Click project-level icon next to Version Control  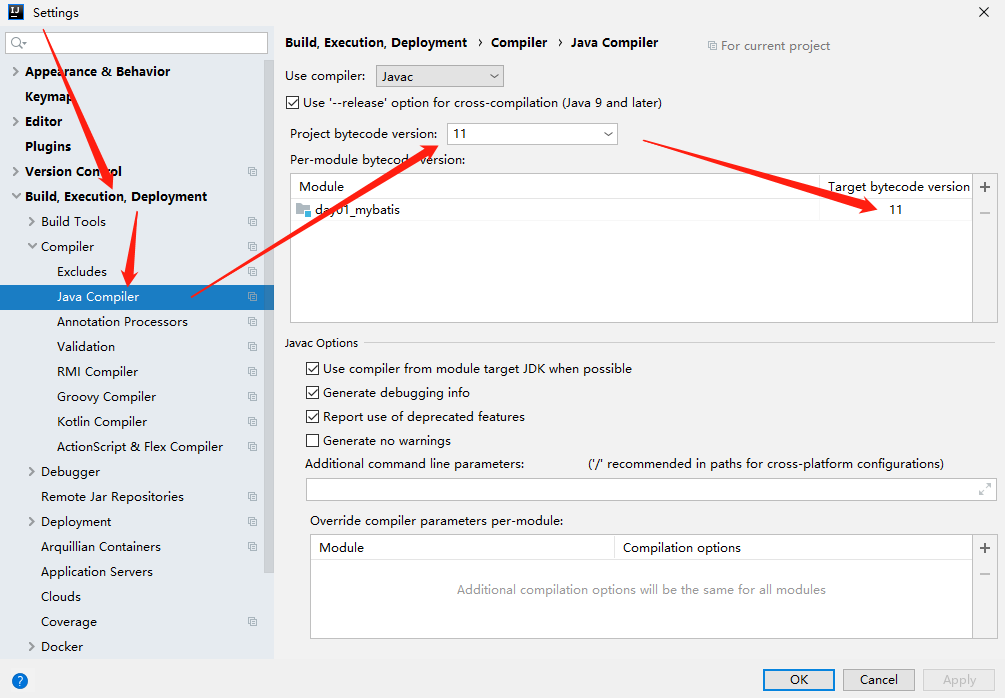click(253, 172)
